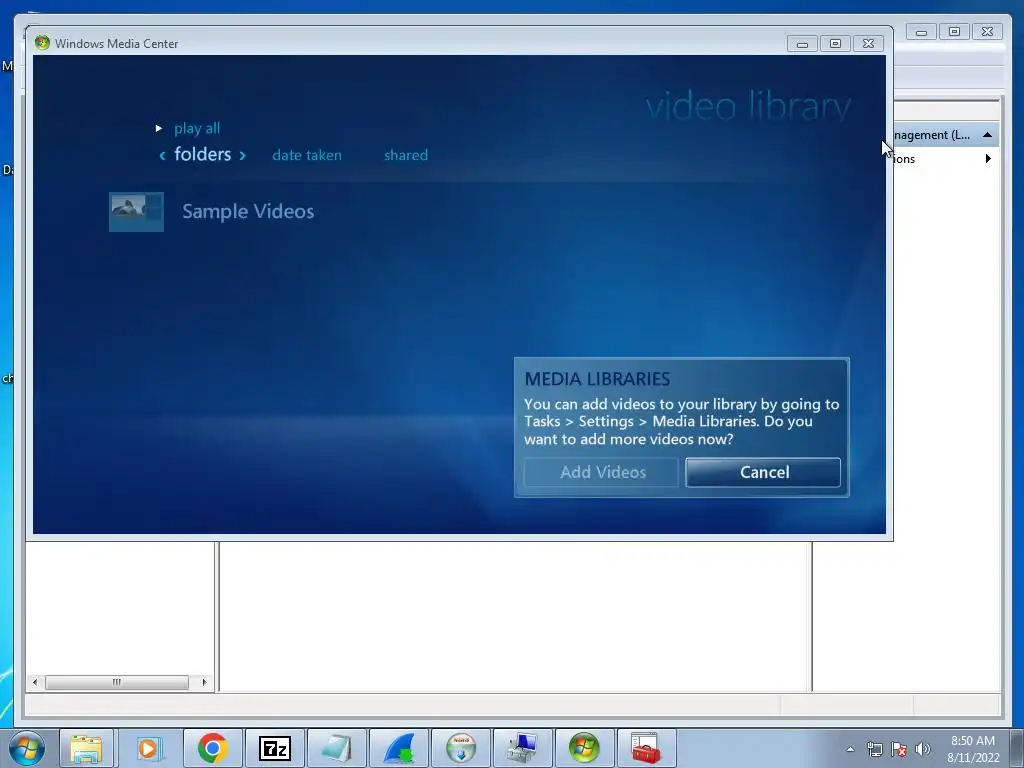Open the download globe app in taskbar

click(461, 748)
